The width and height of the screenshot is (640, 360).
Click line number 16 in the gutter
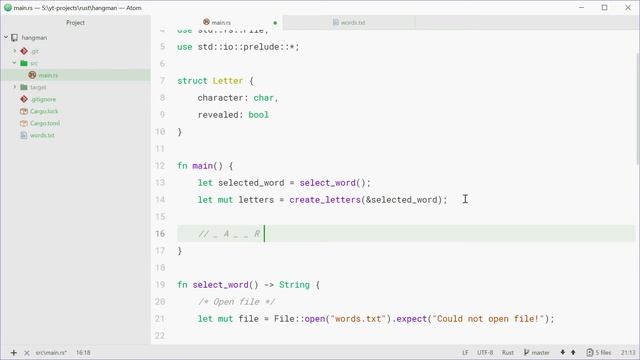(160, 233)
